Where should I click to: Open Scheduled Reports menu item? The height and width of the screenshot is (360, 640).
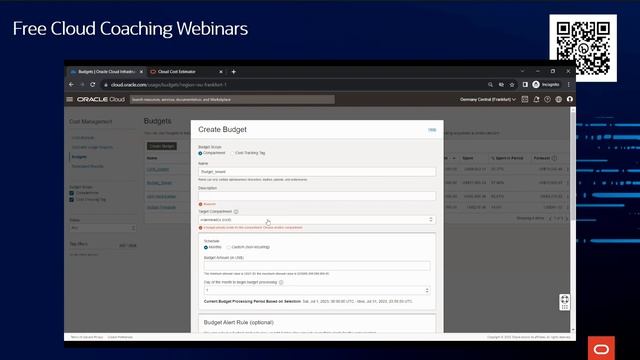coord(88,167)
